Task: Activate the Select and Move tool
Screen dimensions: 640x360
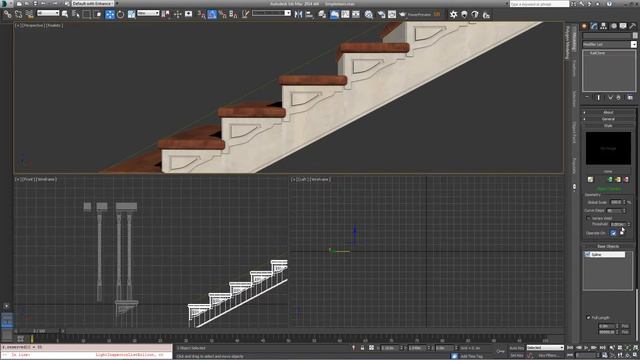Action: 110,14
